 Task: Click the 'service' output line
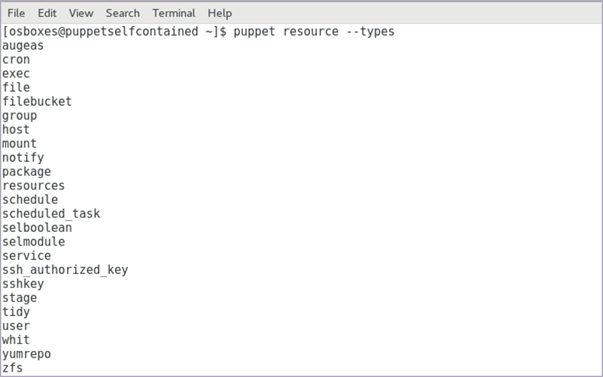tap(27, 256)
